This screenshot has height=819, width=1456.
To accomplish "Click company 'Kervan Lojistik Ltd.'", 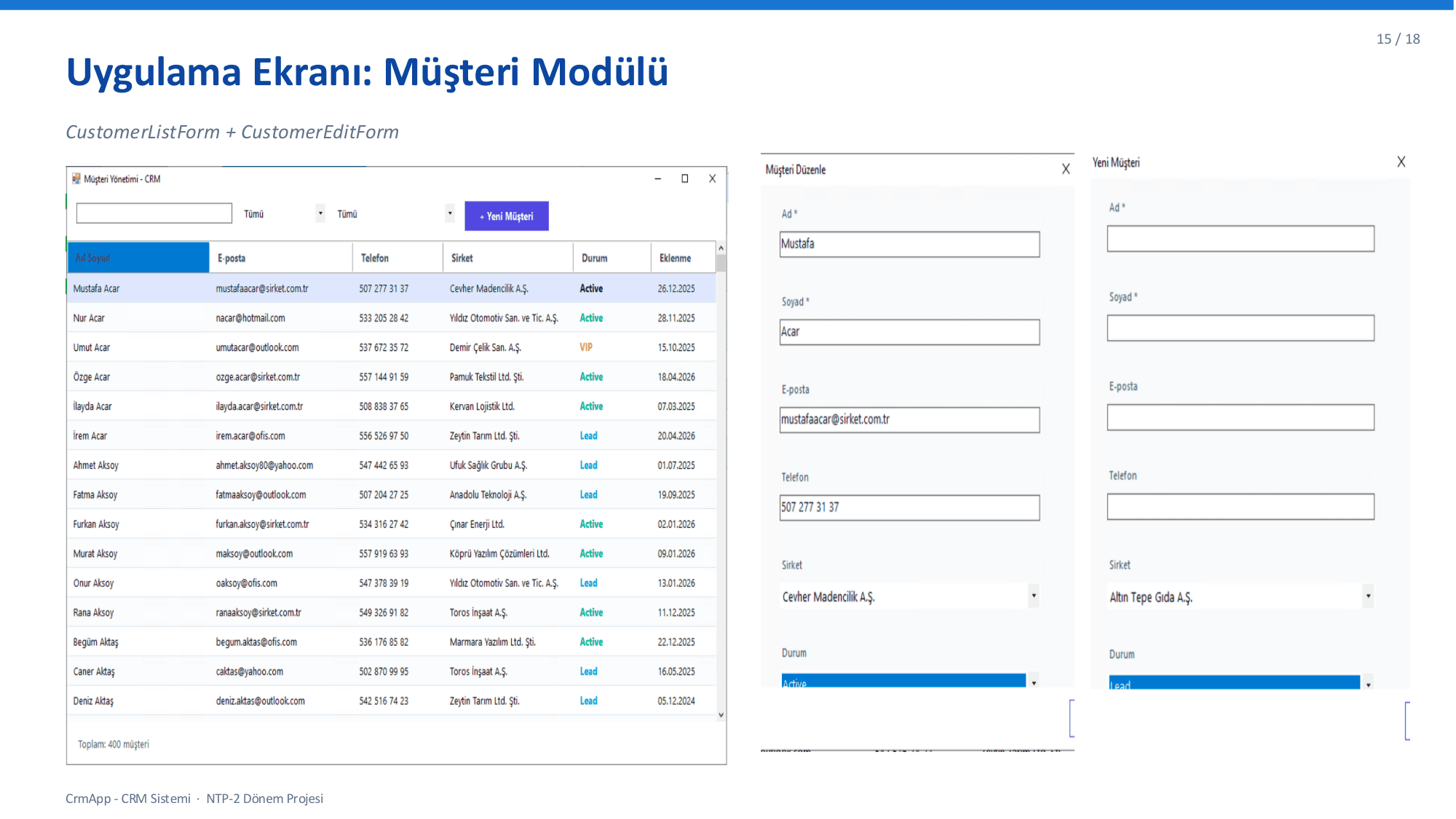I will [x=482, y=406].
